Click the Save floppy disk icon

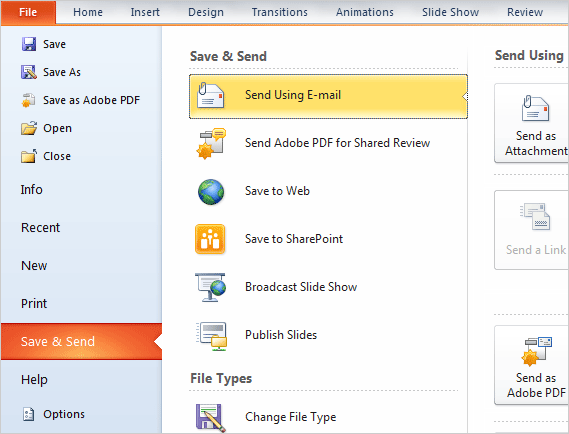(x=29, y=44)
